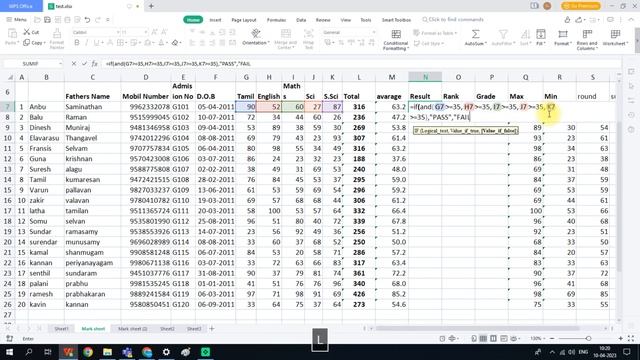
Task: Open the Menu hamburger button
Action: 16,20
